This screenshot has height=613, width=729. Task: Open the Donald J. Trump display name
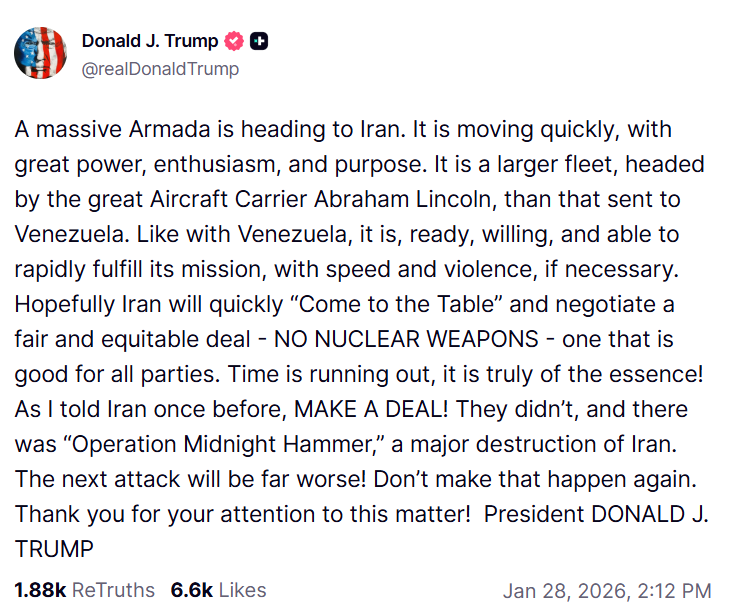click(151, 42)
